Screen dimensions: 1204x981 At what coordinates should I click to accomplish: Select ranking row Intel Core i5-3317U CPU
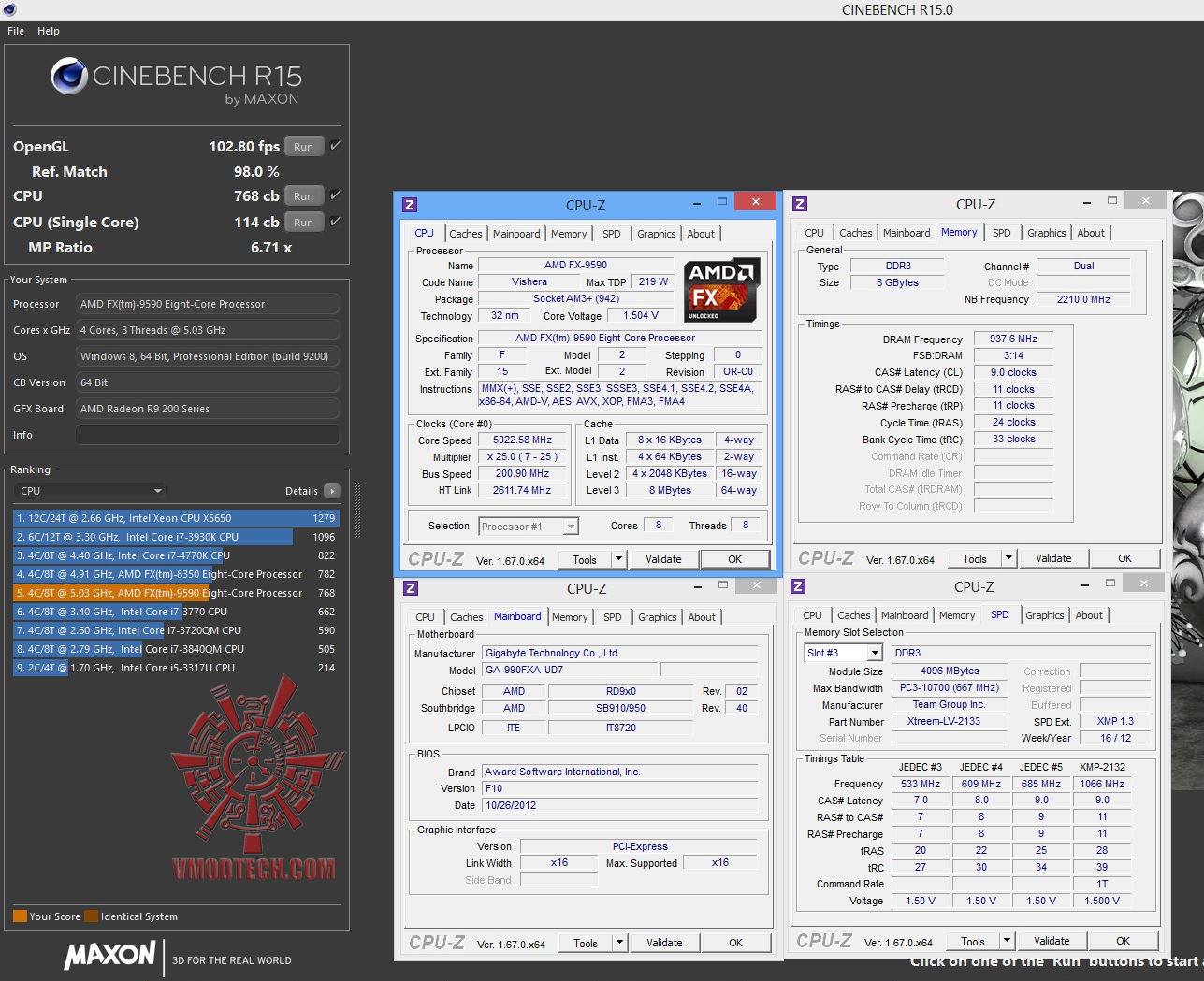[x=176, y=668]
